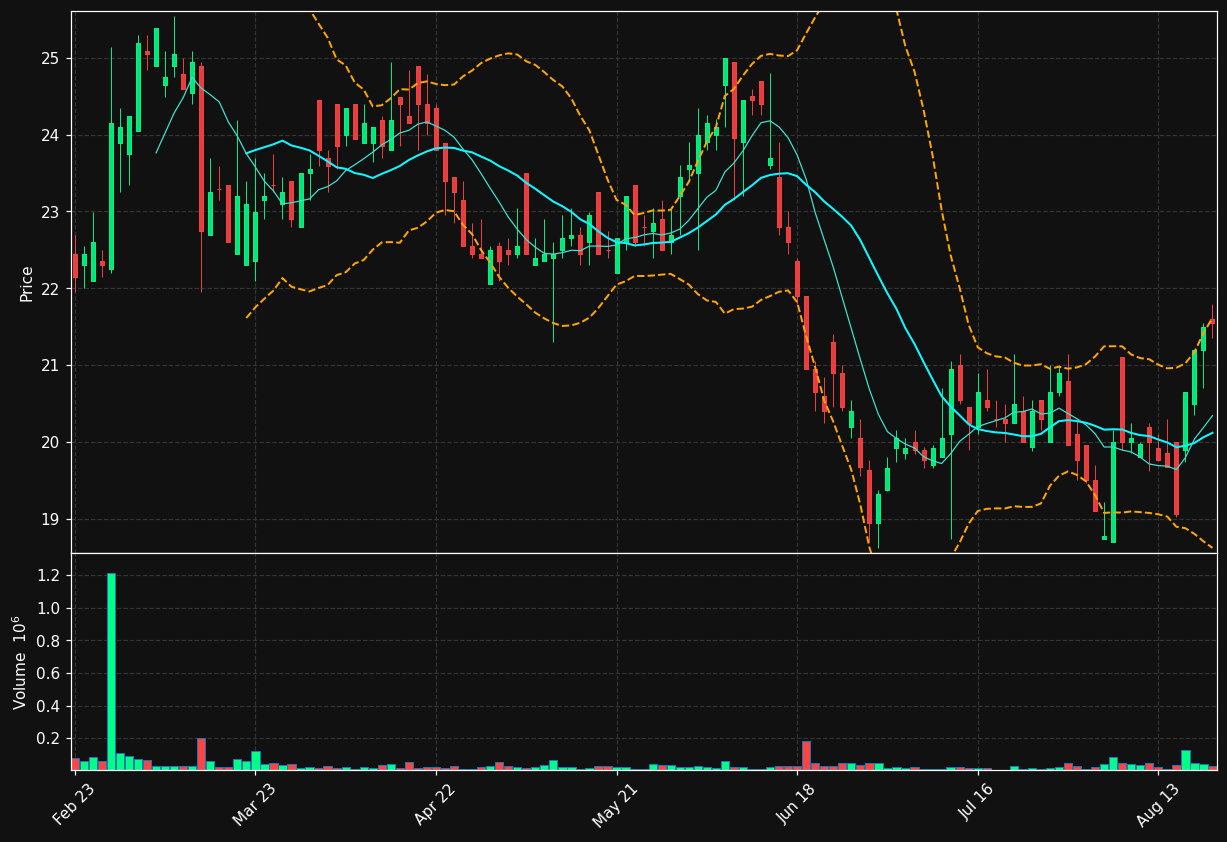
Task: Click the 22 price tick label
Action: [x=51, y=289]
